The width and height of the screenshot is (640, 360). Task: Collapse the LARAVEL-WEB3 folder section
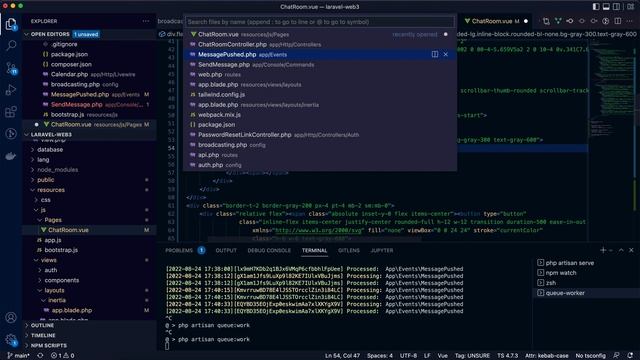(89, 134)
